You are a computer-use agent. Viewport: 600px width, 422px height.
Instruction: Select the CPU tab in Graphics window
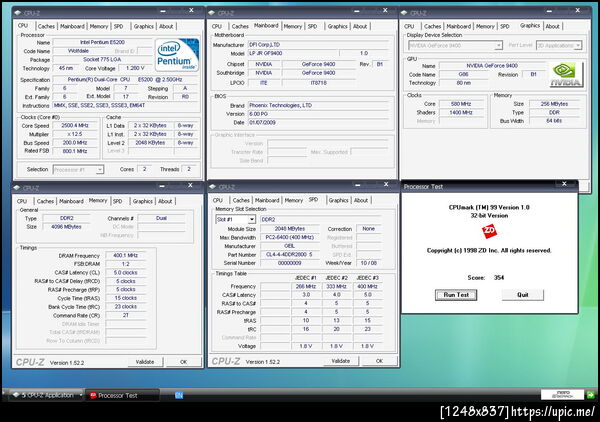pos(409,26)
